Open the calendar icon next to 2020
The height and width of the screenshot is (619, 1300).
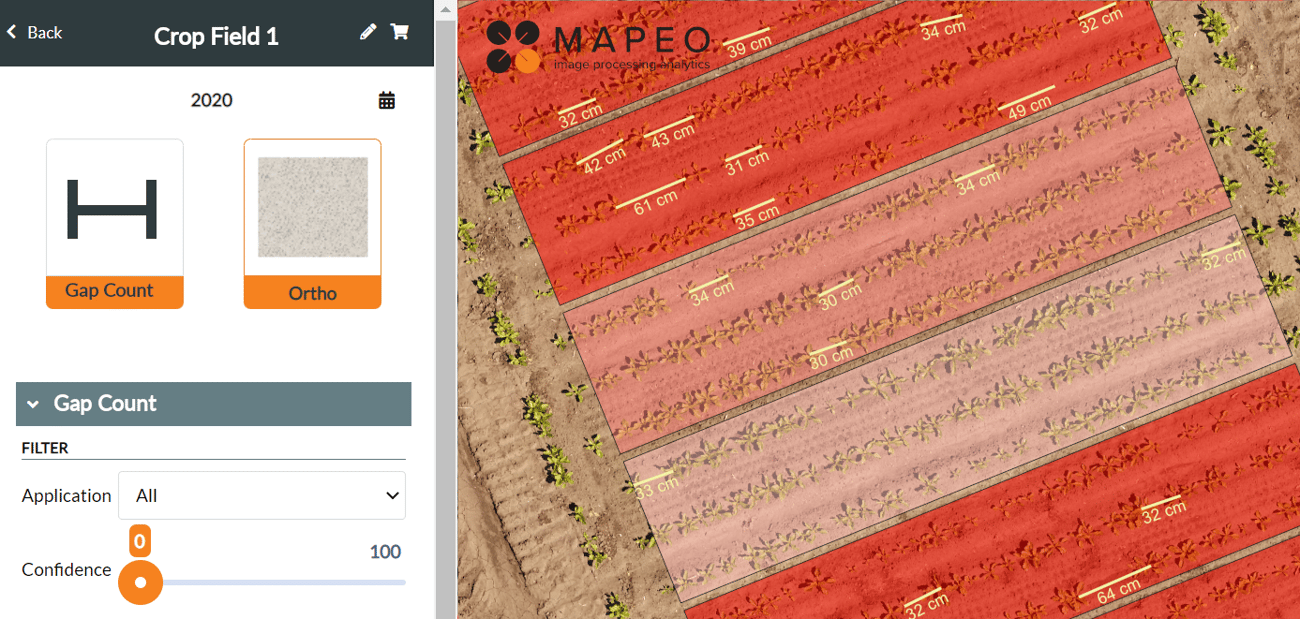pyautogui.click(x=387, y=100)
